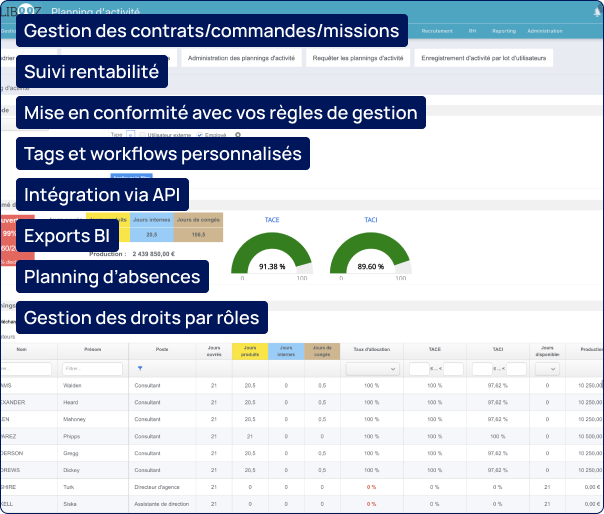Click the Prénom filter input field
Screen dimensions: 604x514
click(x=92, y=369)
